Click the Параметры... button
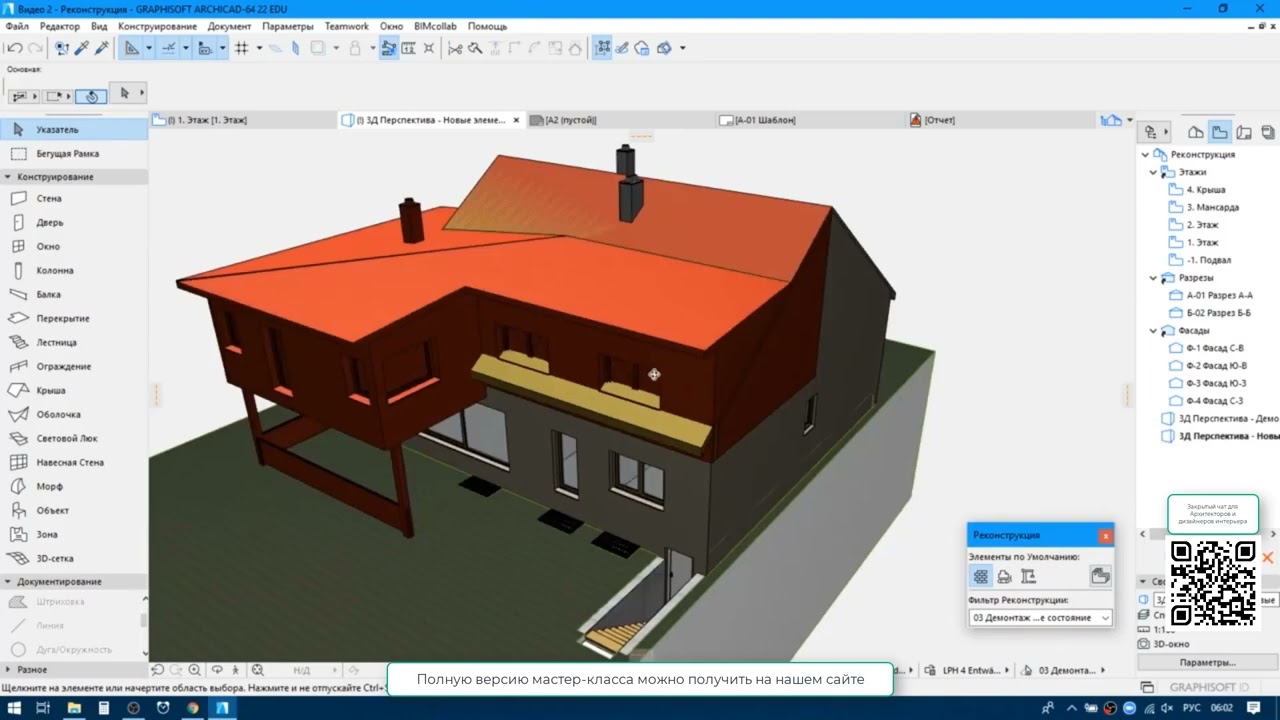This screenshot has height=720, width=1280. click(x=1207, y=662)
